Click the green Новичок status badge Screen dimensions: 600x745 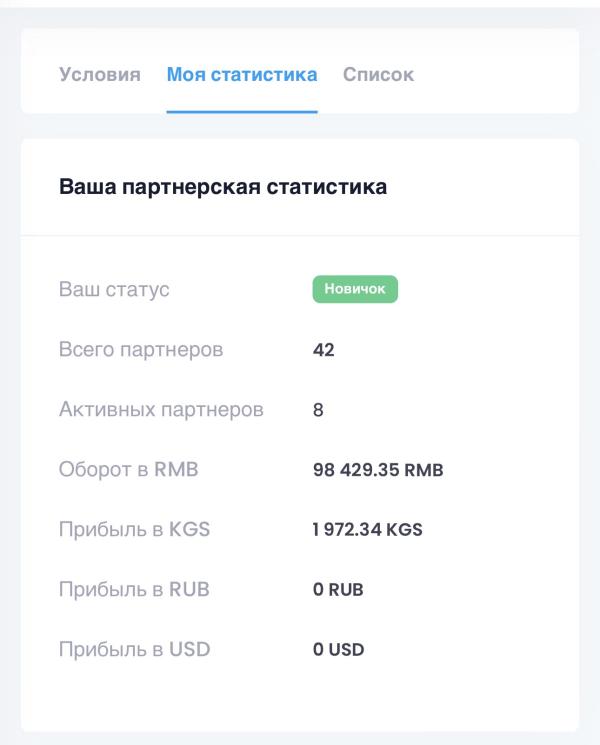[355, 289]
